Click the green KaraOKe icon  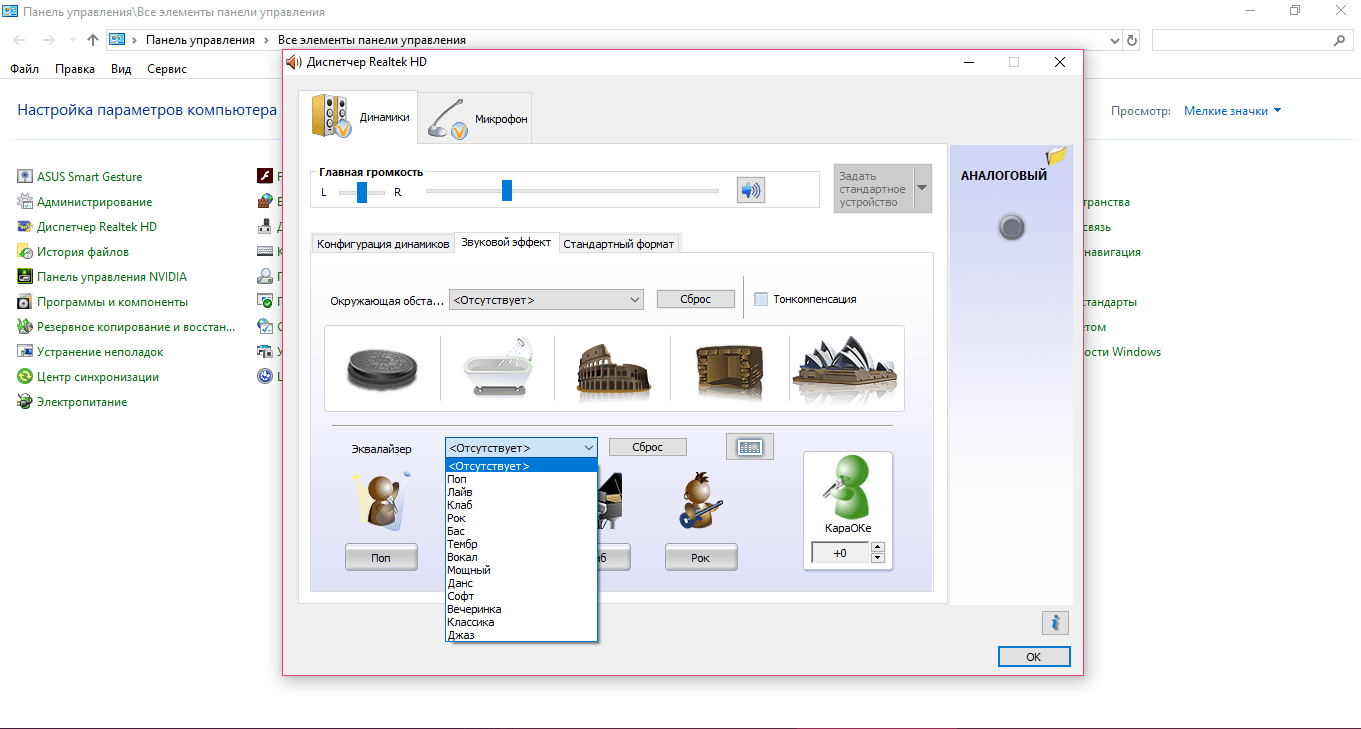(x=846, y=487)
